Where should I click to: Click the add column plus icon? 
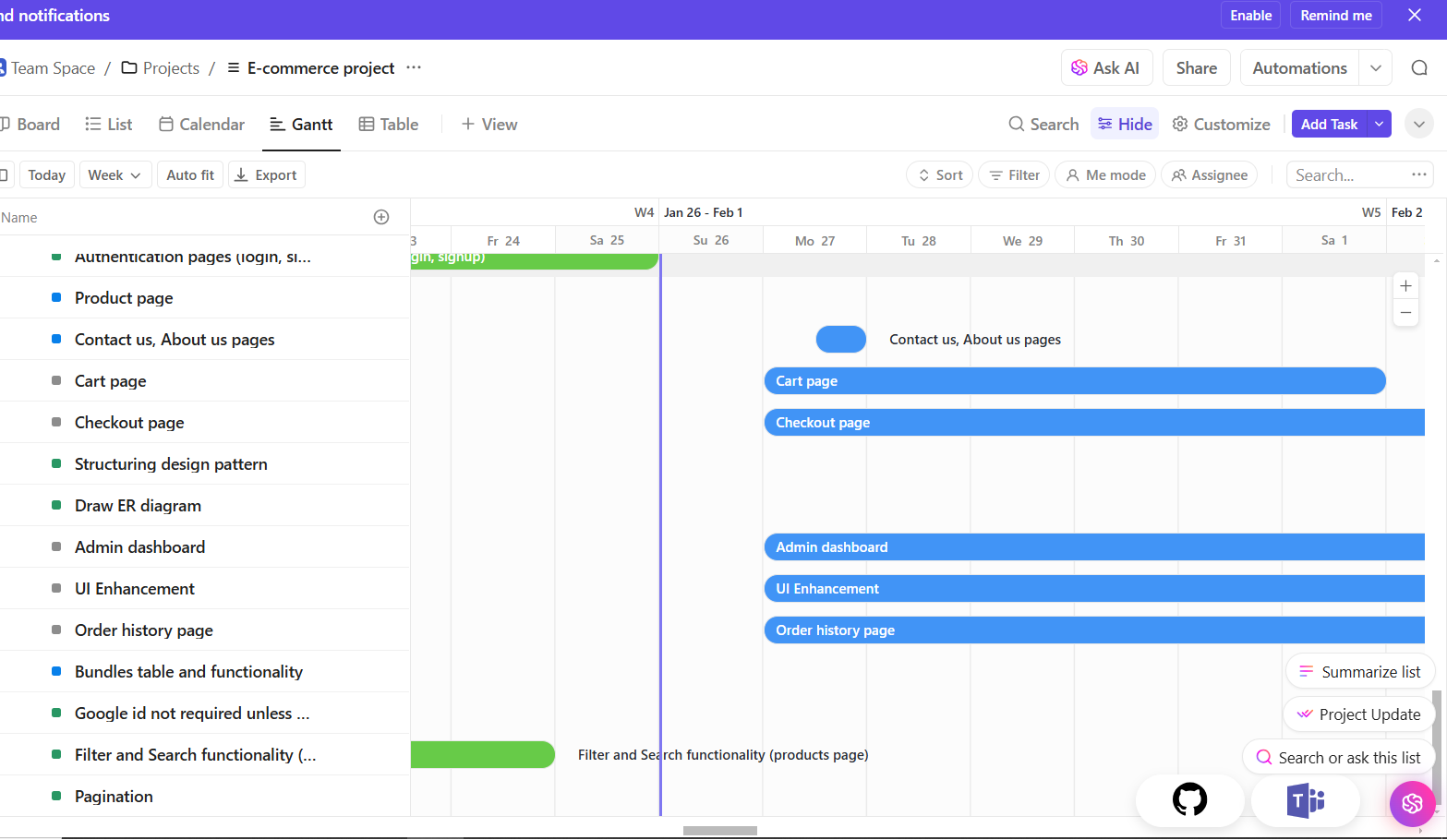point(381,217)
